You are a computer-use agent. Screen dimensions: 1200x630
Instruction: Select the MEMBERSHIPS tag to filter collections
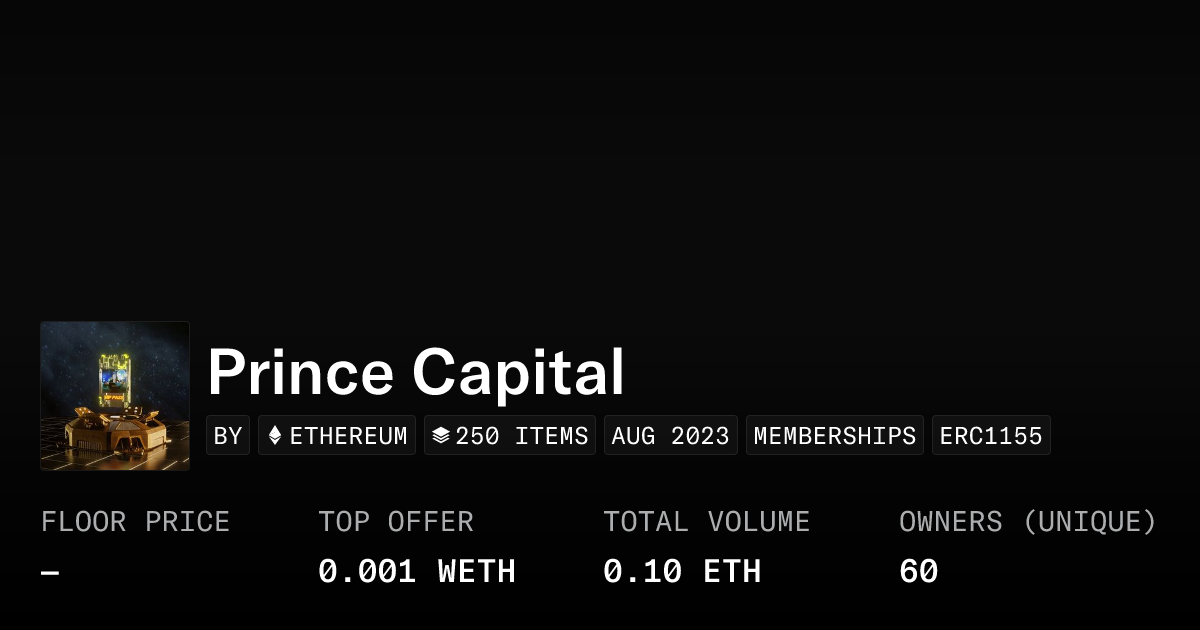pos(835,435)
